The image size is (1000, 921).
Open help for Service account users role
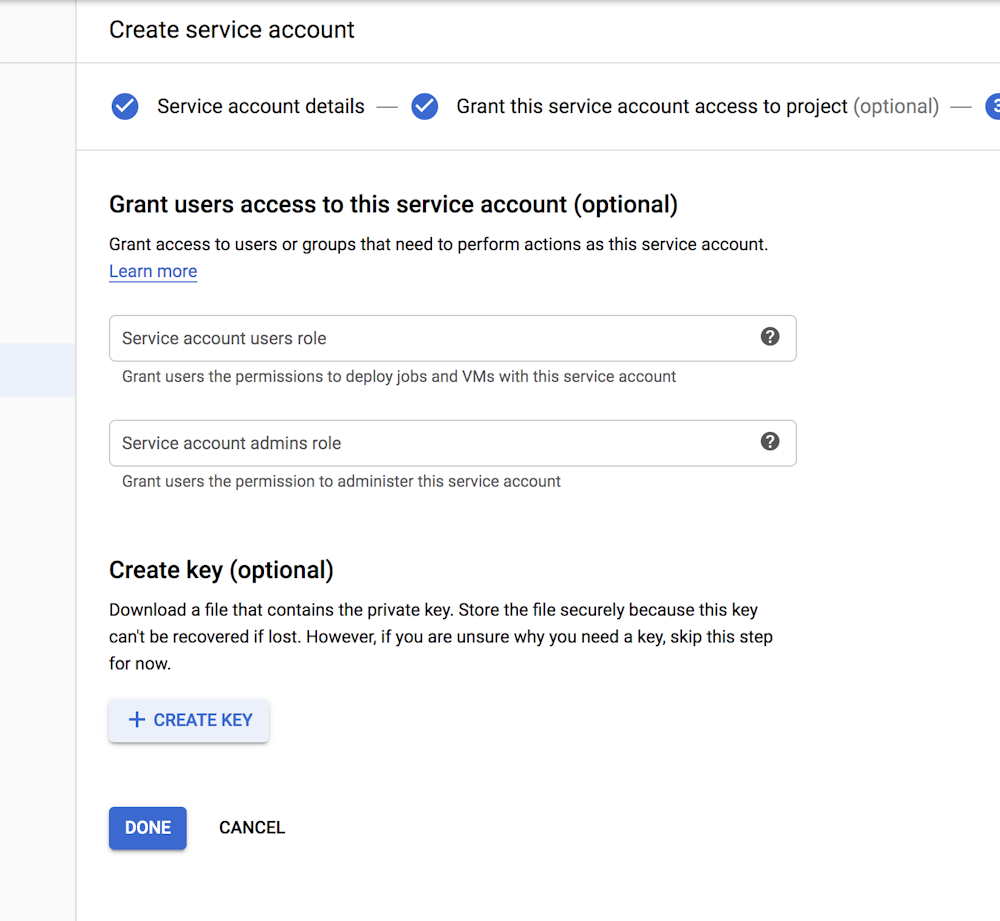coord(770,337)
